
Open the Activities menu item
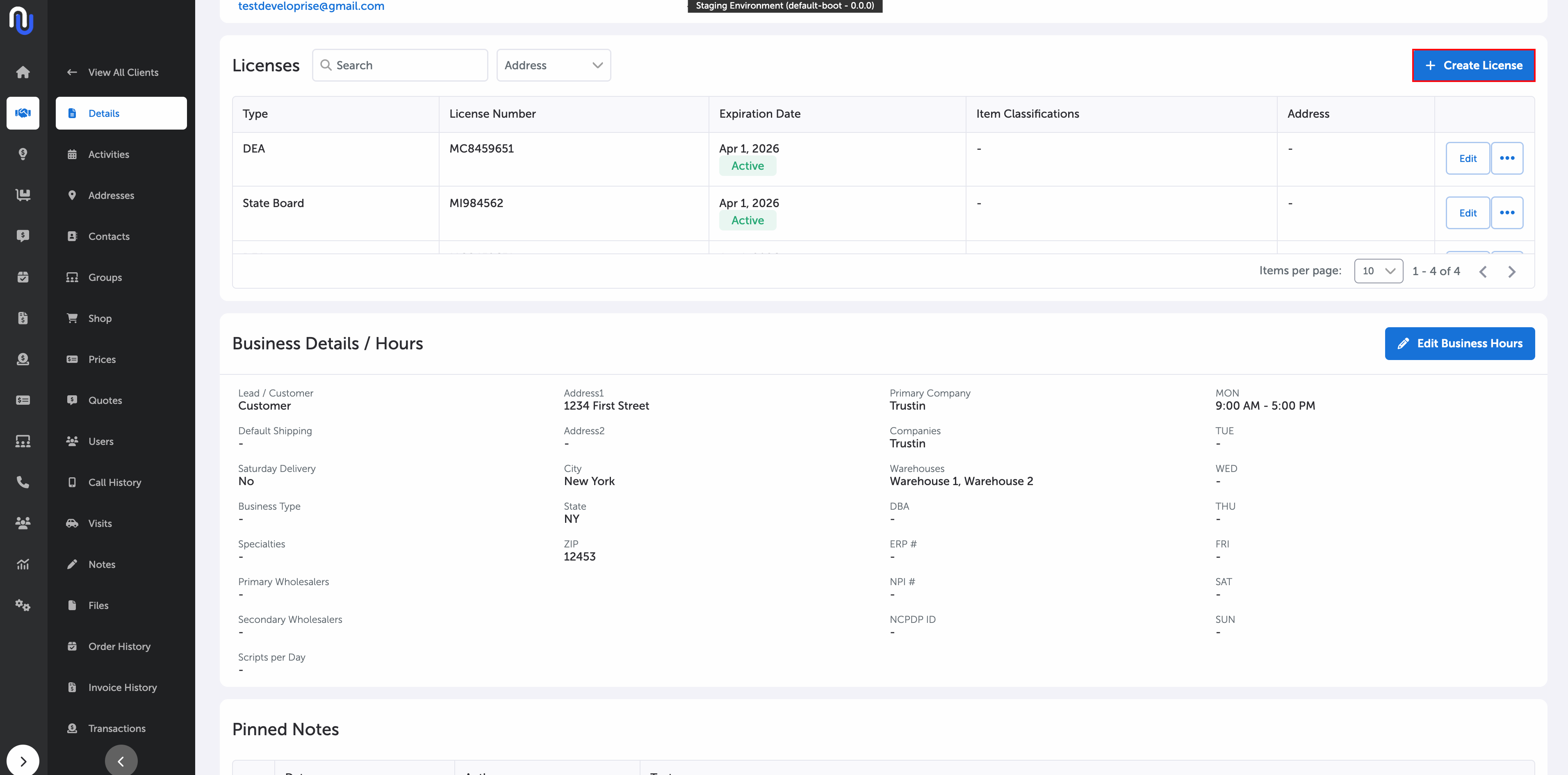click(108, 155)
